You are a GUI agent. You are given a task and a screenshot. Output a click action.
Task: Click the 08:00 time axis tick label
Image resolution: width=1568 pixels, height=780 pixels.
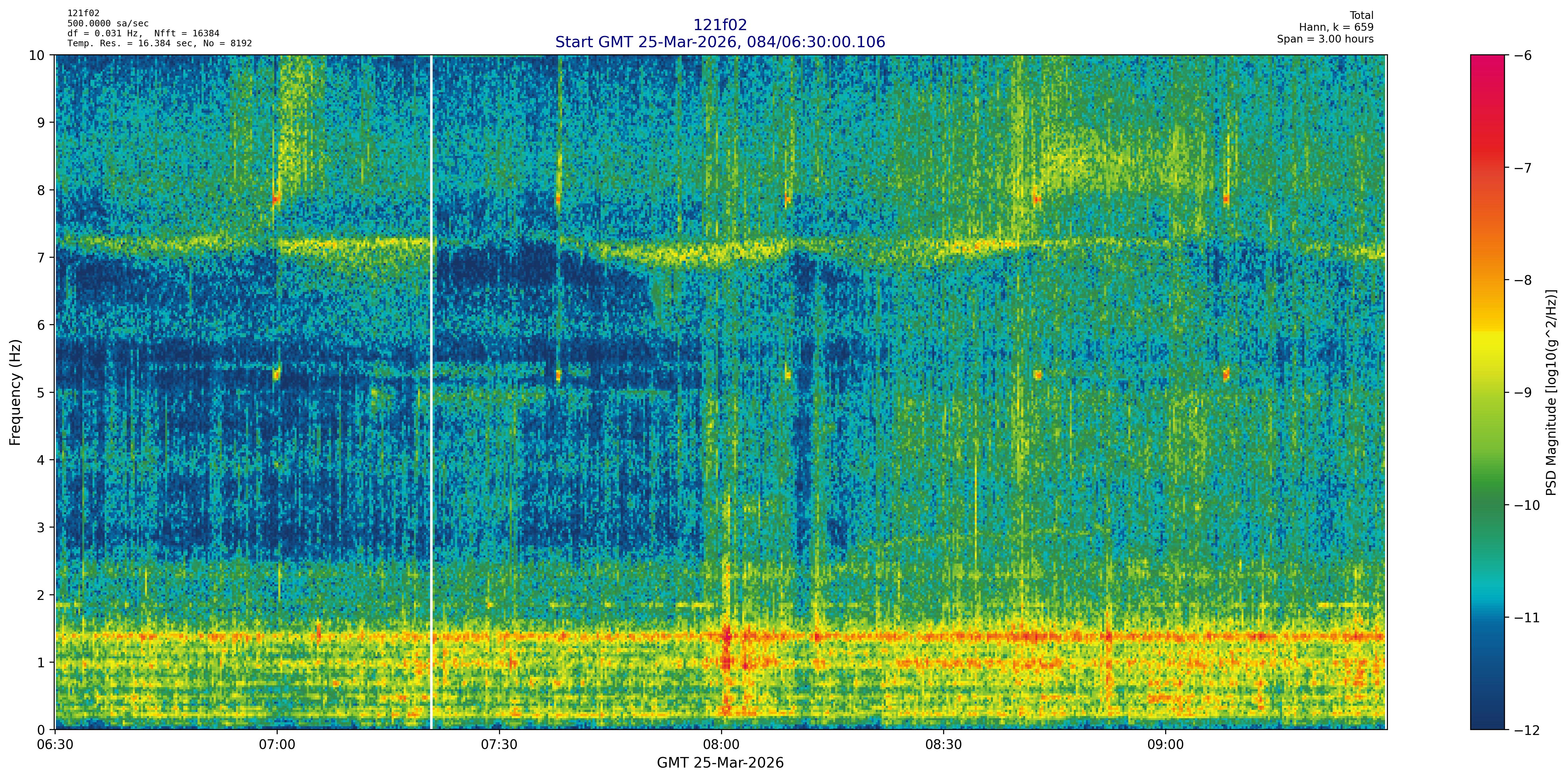coord(721,745)
